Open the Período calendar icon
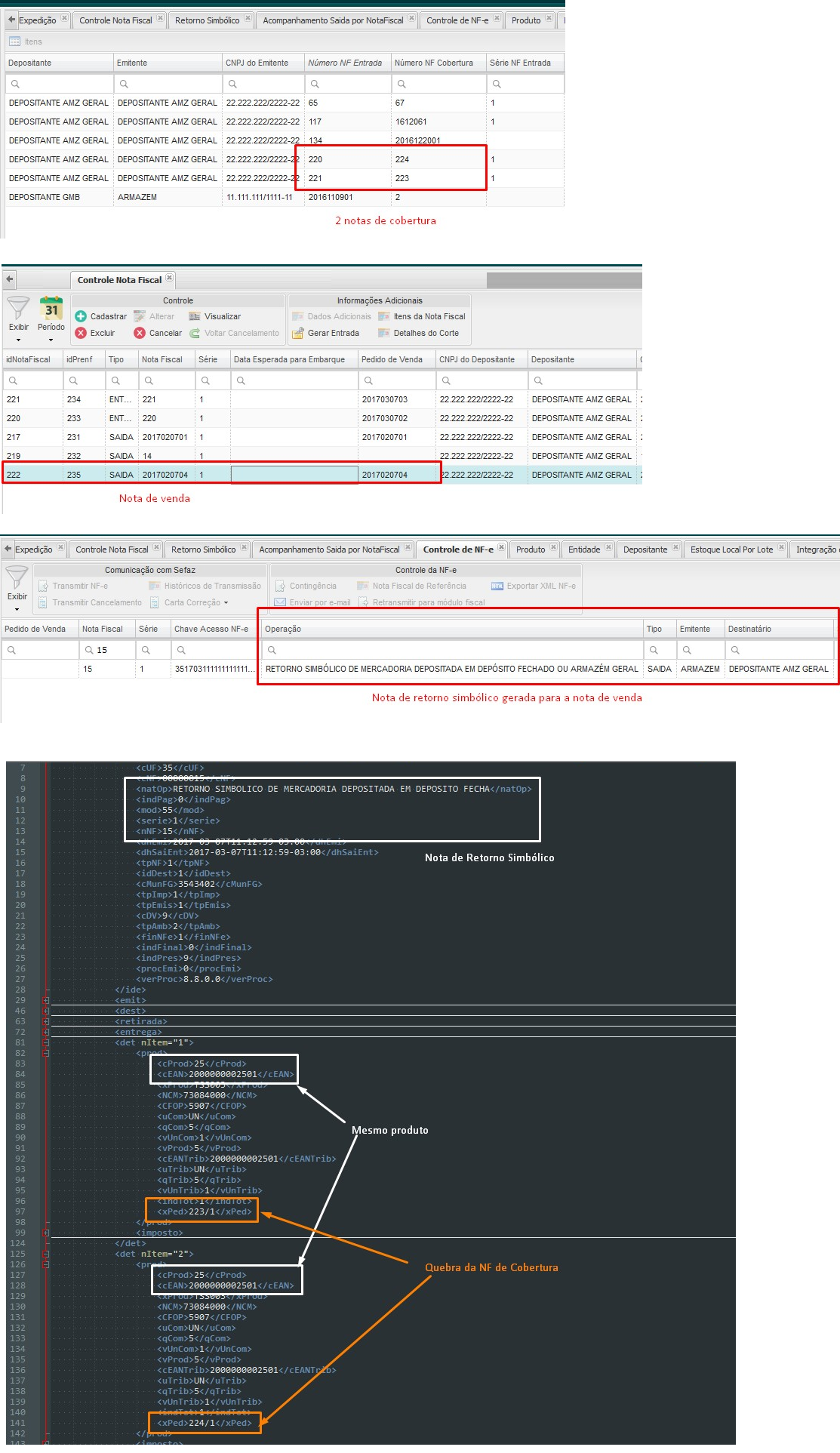The image size is (840, 1453). pyautogui.click(x=51, y=308)
